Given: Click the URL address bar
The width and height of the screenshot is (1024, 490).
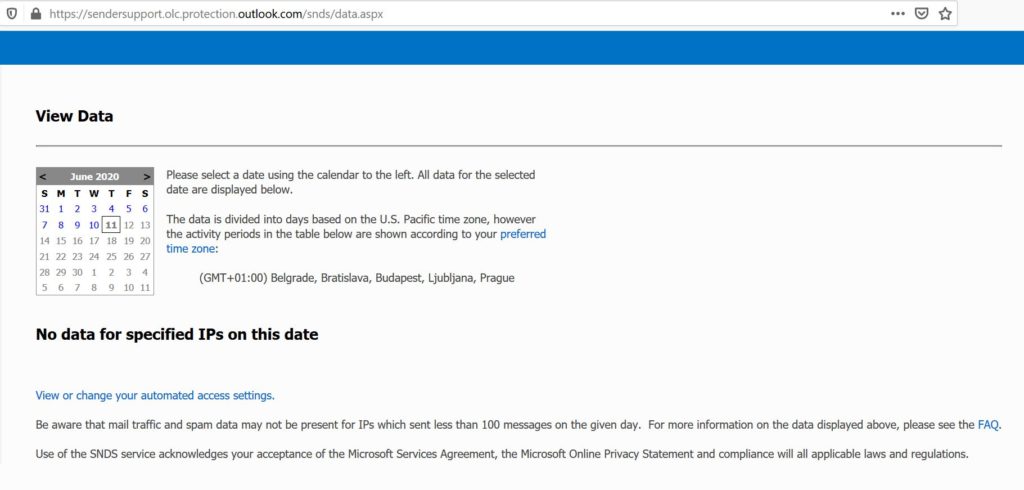Looking at the screenshot, I should click(x=450, y=15).
